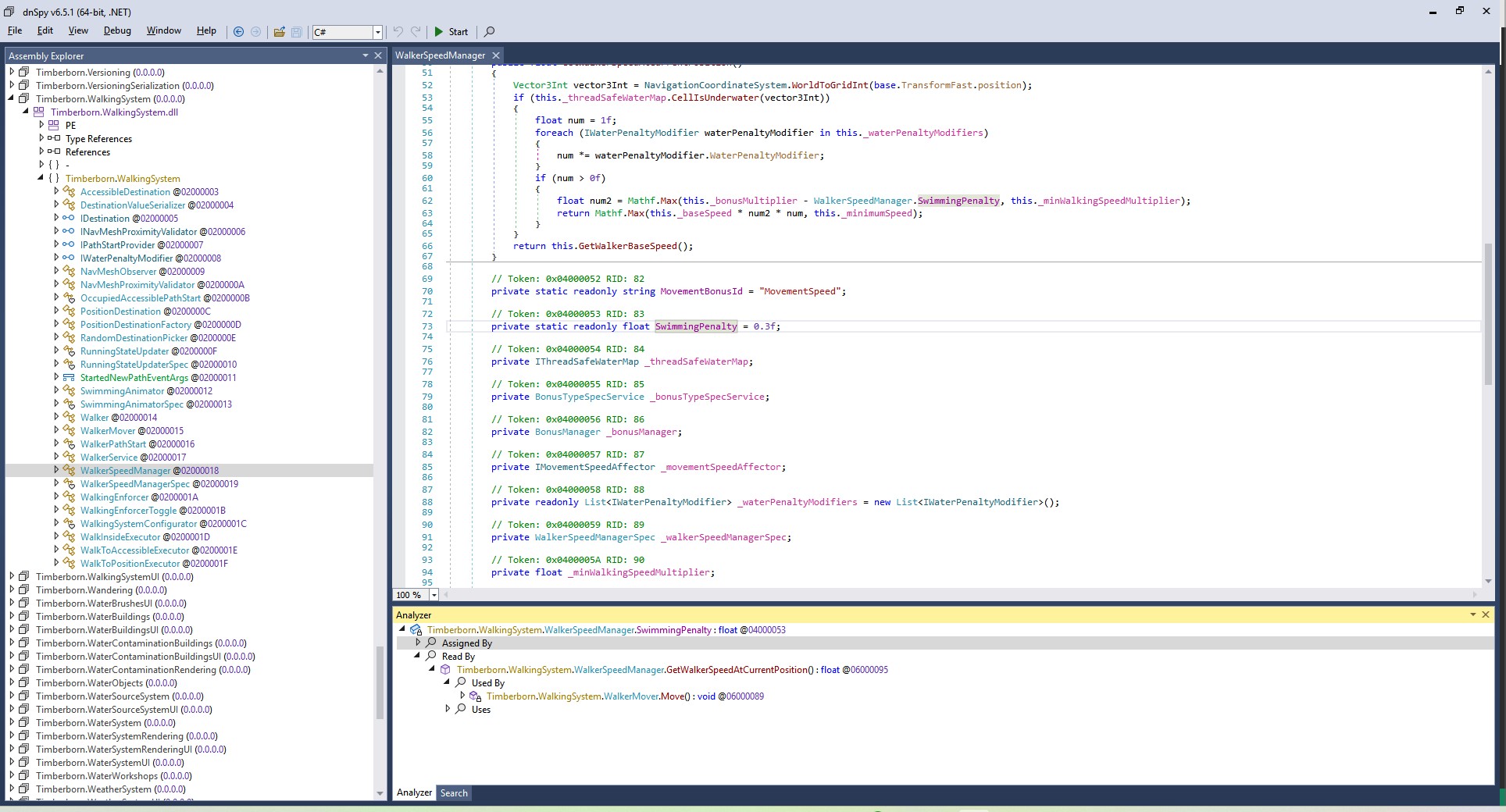Start debugging with the Start button
Image resolution: width=1506 pixels, height=812 pixels.
click(451, 32)
